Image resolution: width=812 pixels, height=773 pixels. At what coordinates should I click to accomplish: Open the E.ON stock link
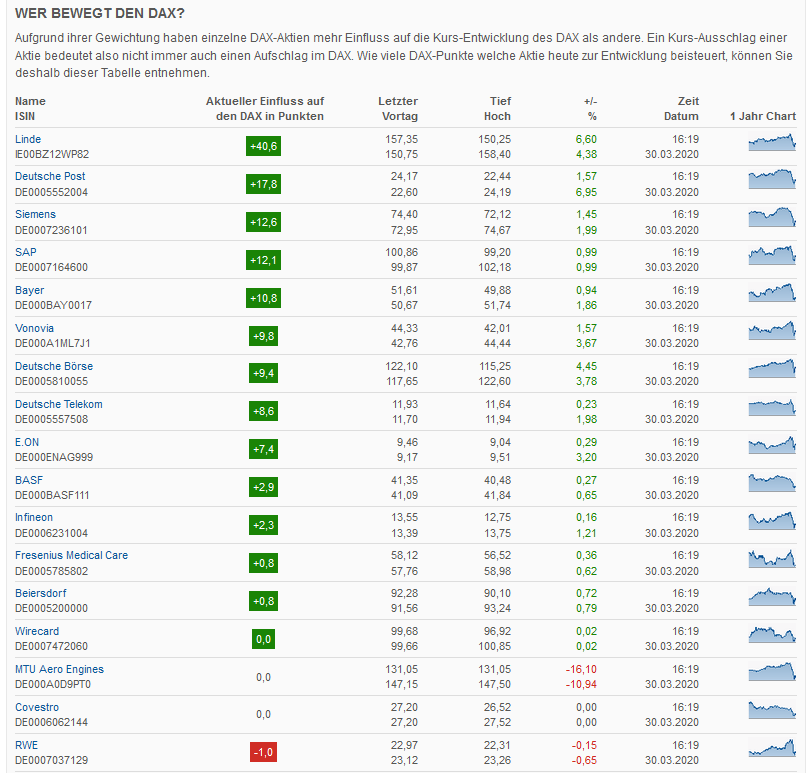27,442
